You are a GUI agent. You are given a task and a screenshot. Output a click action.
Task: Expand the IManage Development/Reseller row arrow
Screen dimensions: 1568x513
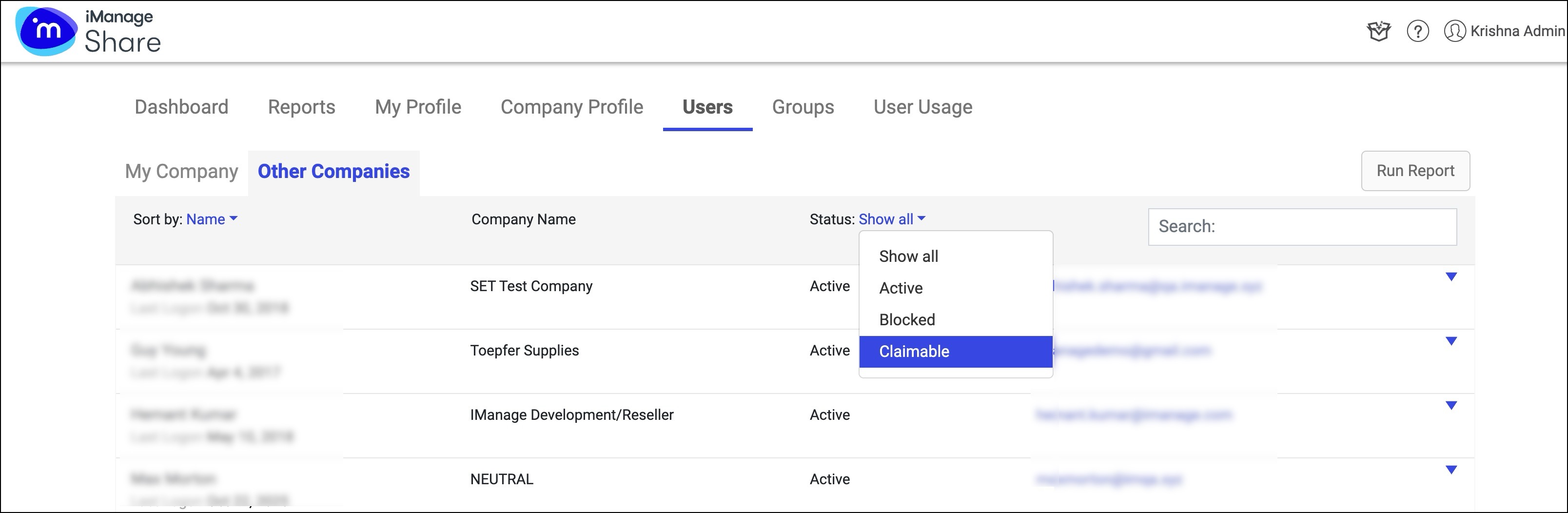pyautogui.click(x=1451, y=406)
